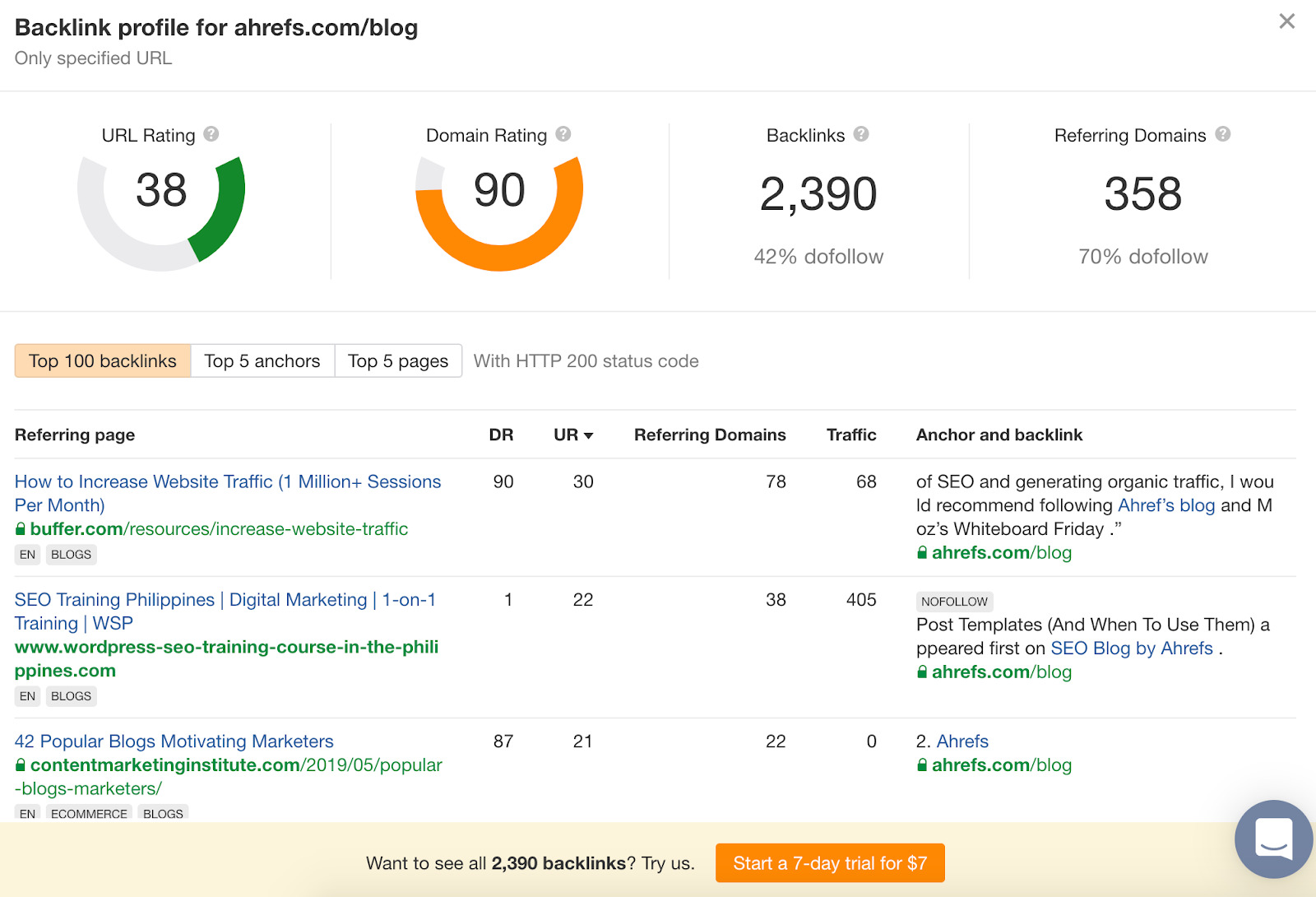Click the padlock beside ahrefs.com/blog anchor
The image size is (1316, 897).
pyautogui.click(x=920, y=553)
